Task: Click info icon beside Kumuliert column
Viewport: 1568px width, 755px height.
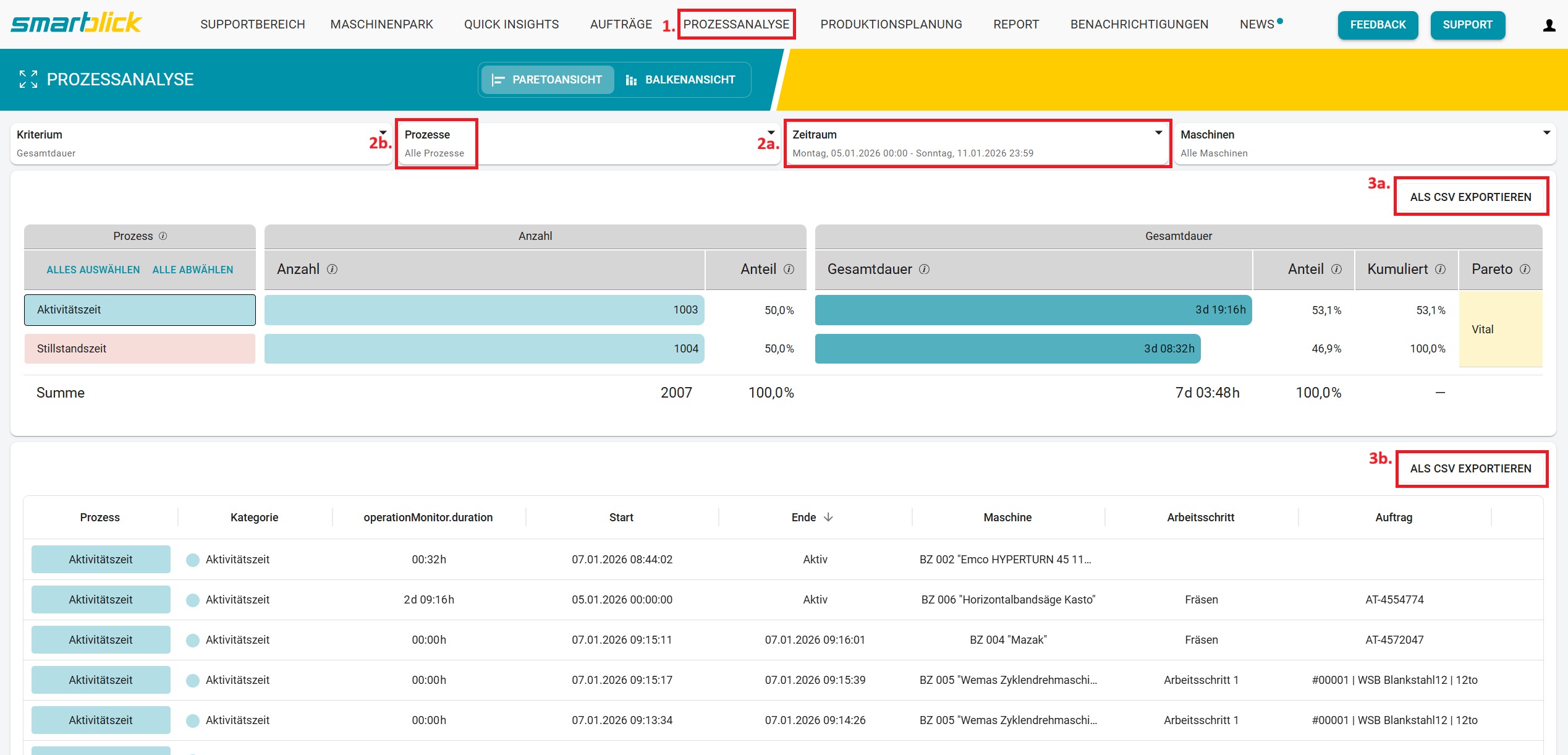Action: [x=1440, y=269]
